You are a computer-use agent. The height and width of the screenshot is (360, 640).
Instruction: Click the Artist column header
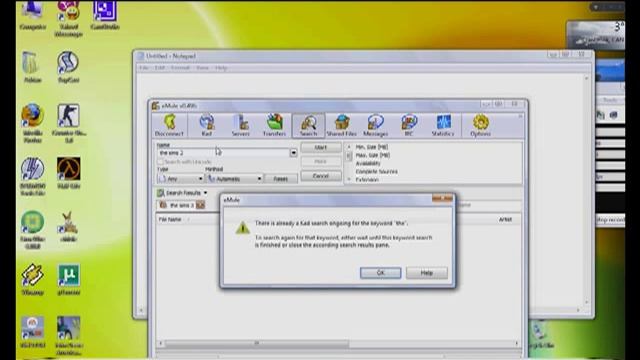(x=505, y=219)
